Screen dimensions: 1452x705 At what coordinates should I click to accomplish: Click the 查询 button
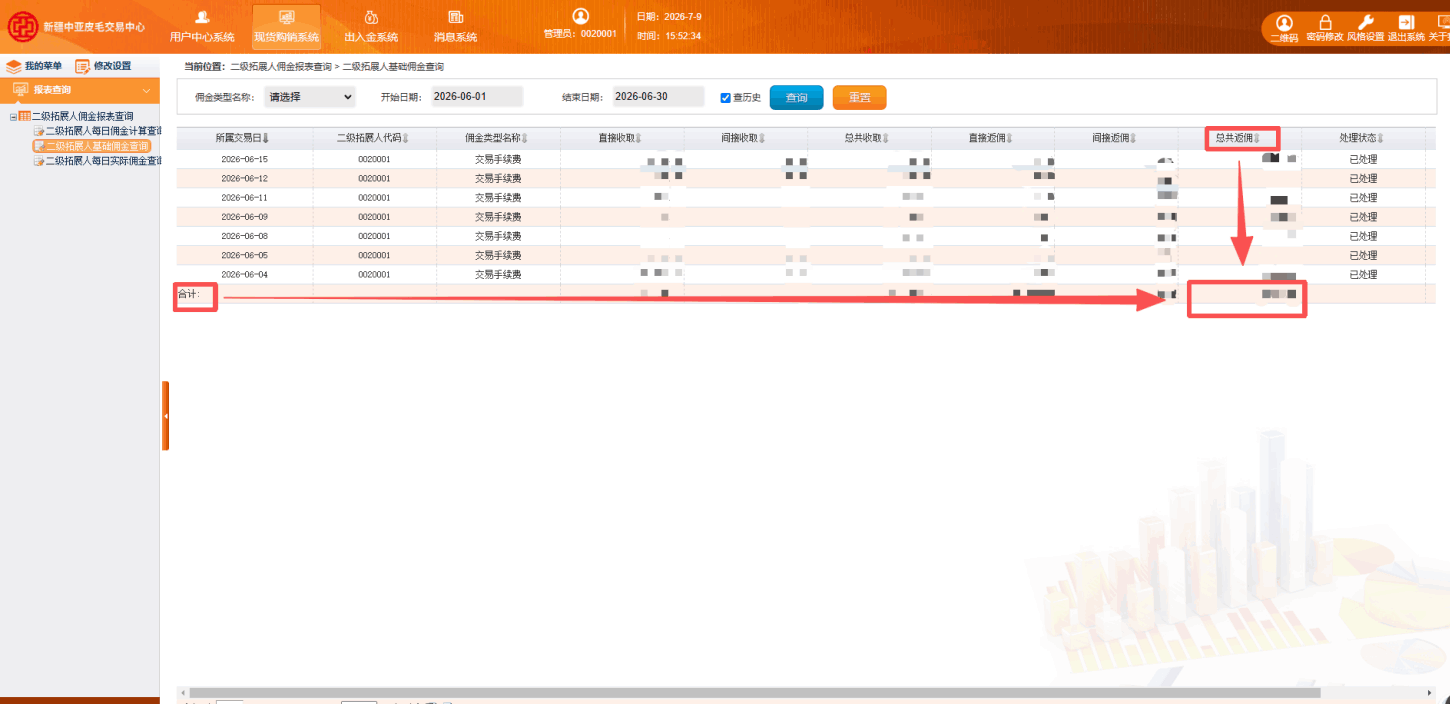tap(796, 97)
